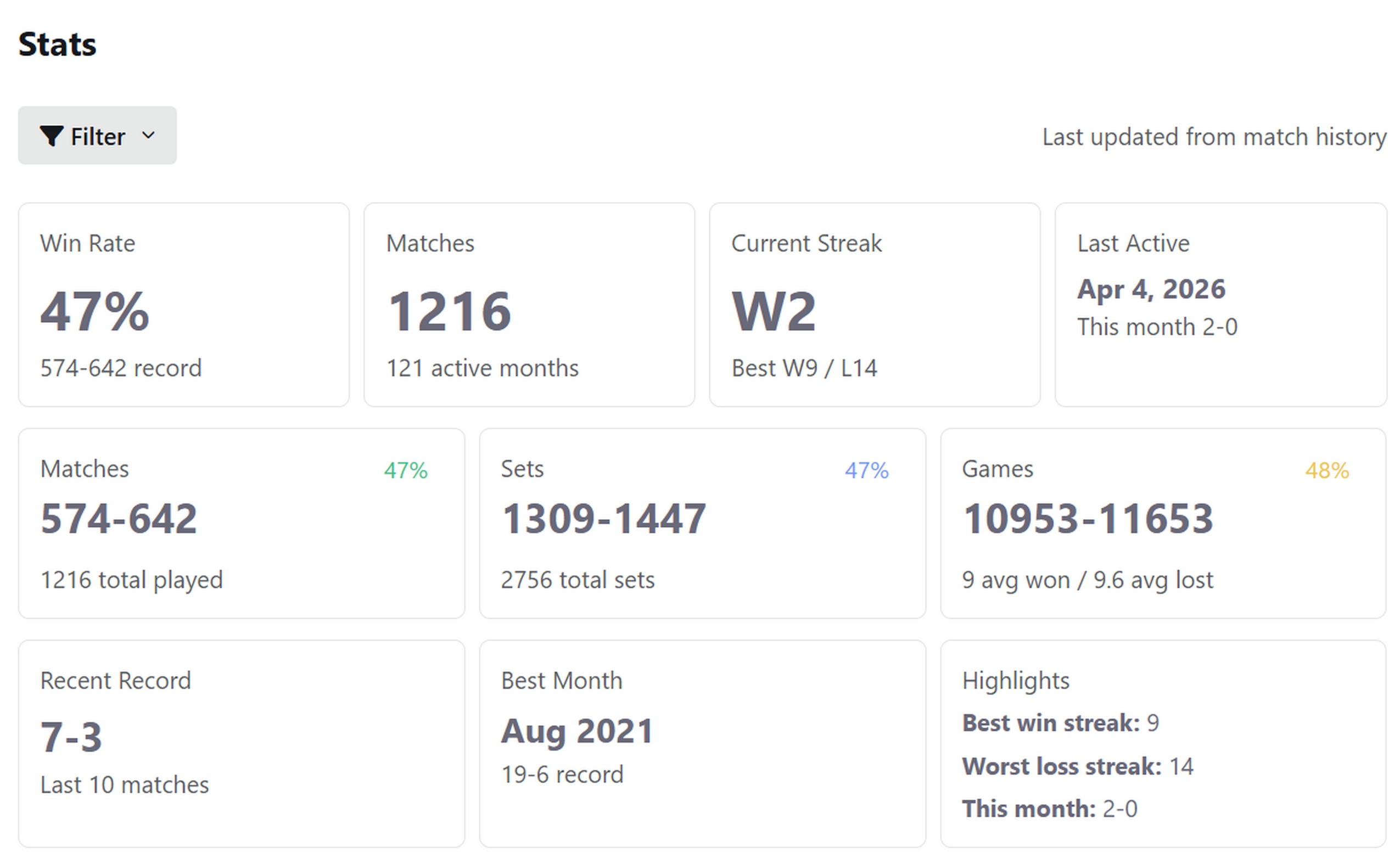Click the 'Last updated from match history' text
The height and width of the screenshot is (858, 1400).
(x=1214, y=137)
